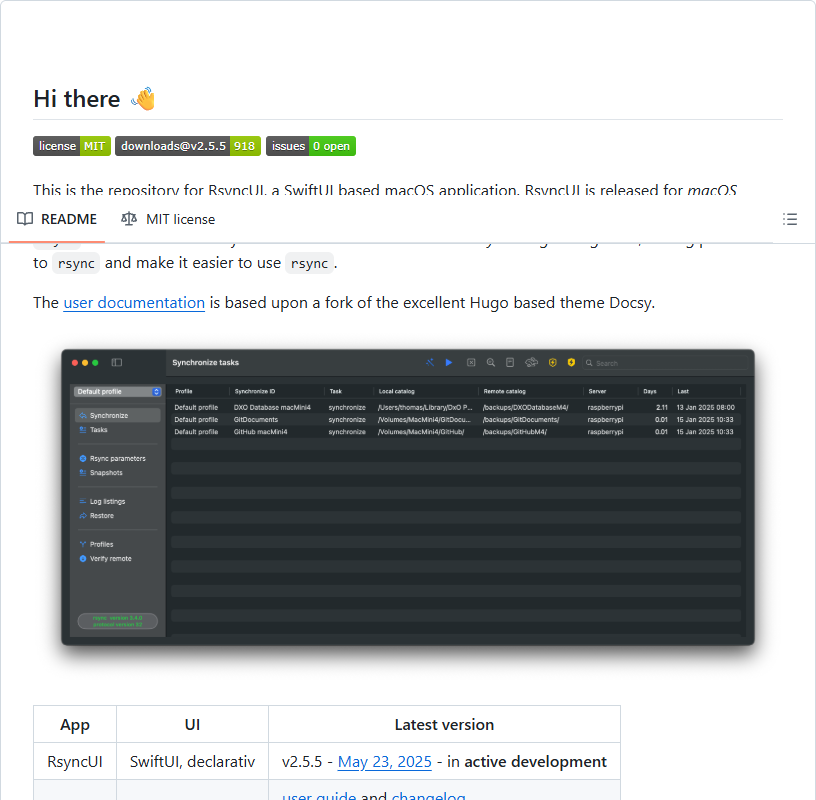Open the May 23, 2025 release link
Screen dimensions: 816x800
[x=384, y=761]
